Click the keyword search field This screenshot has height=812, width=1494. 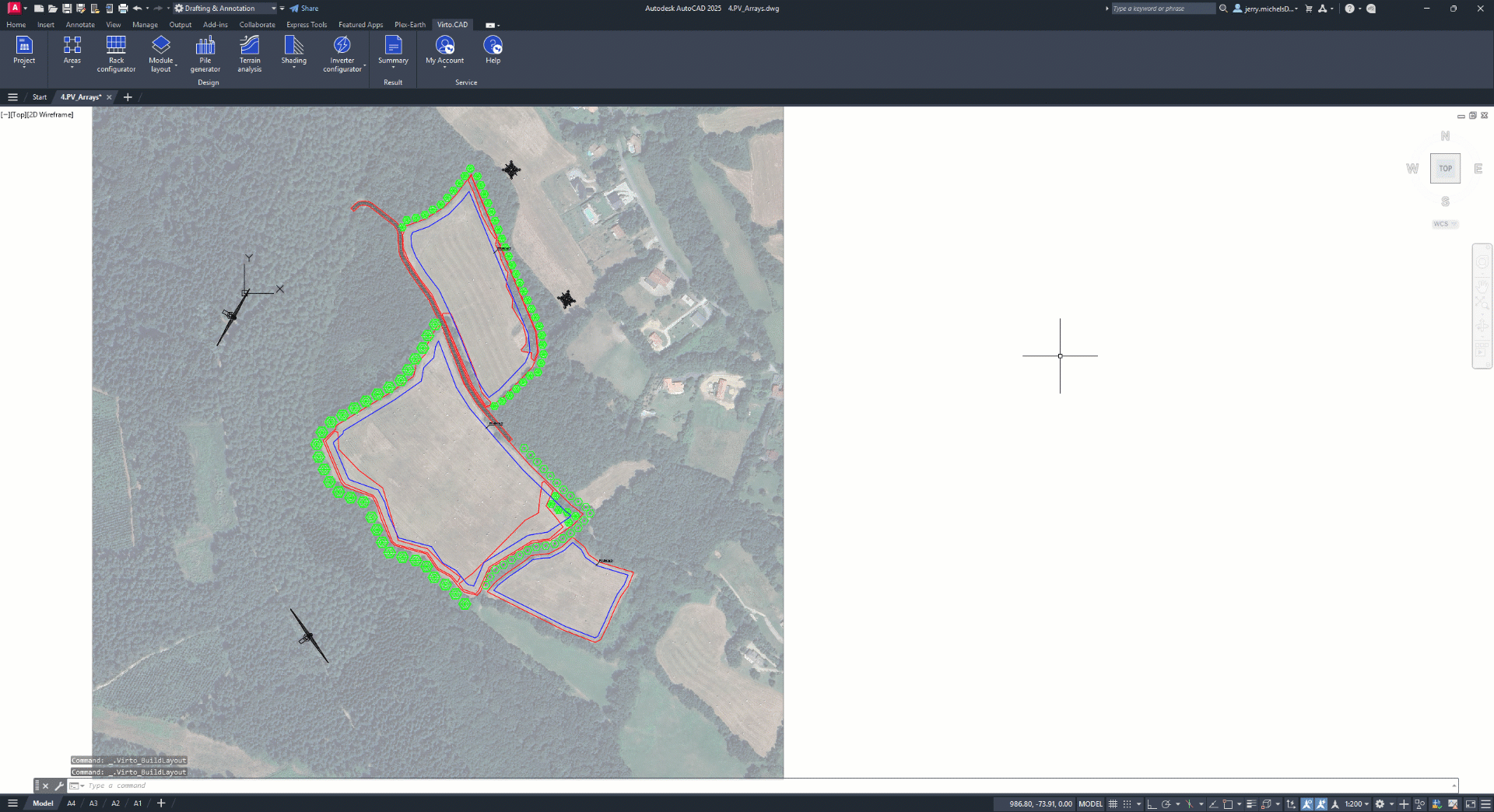(x=1163, y=9)
